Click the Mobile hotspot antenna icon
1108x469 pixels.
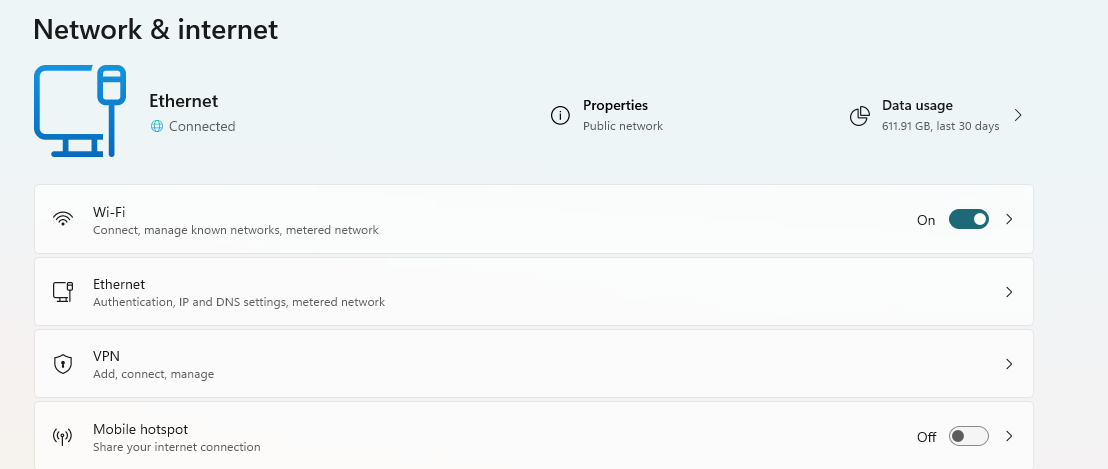point(63,437)
